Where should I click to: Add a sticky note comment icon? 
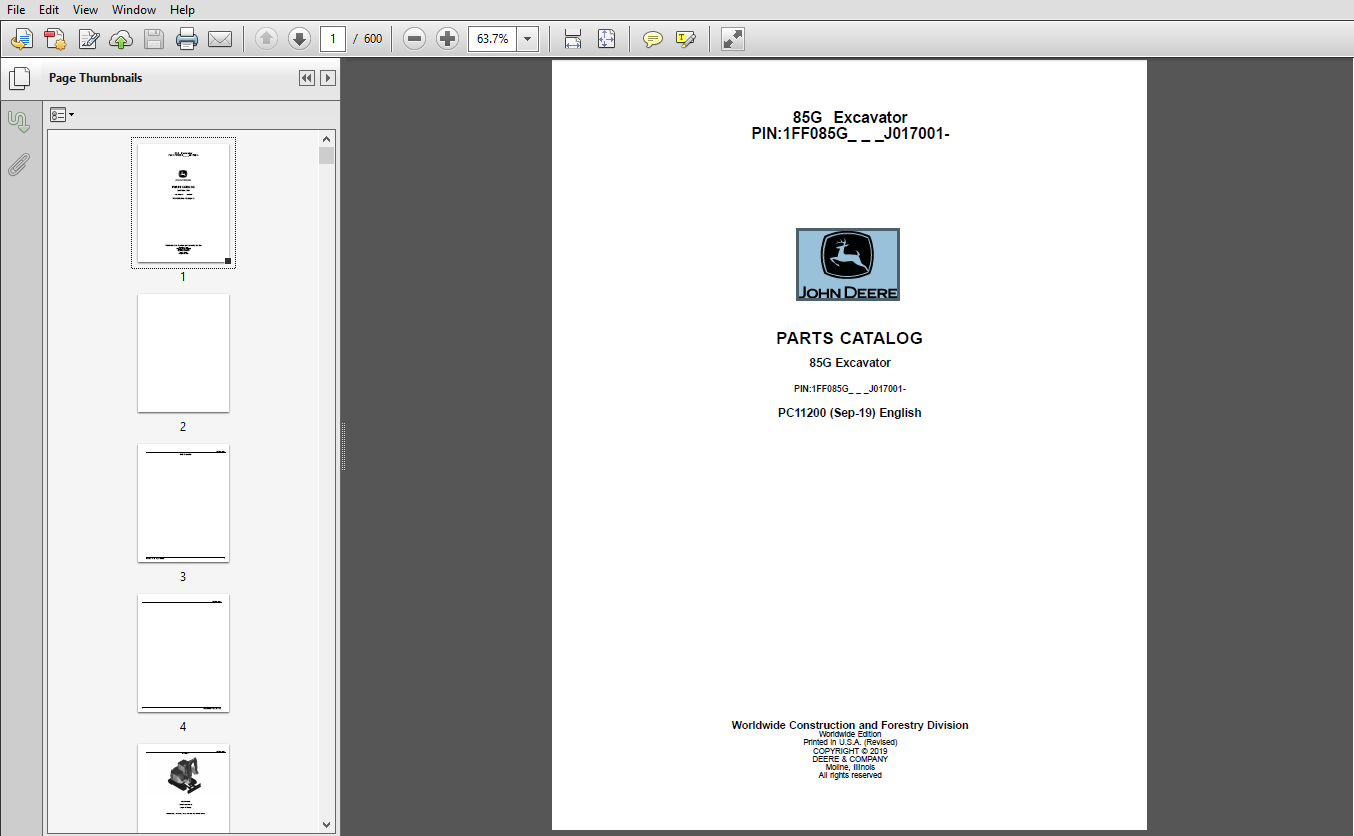point(652,39)
